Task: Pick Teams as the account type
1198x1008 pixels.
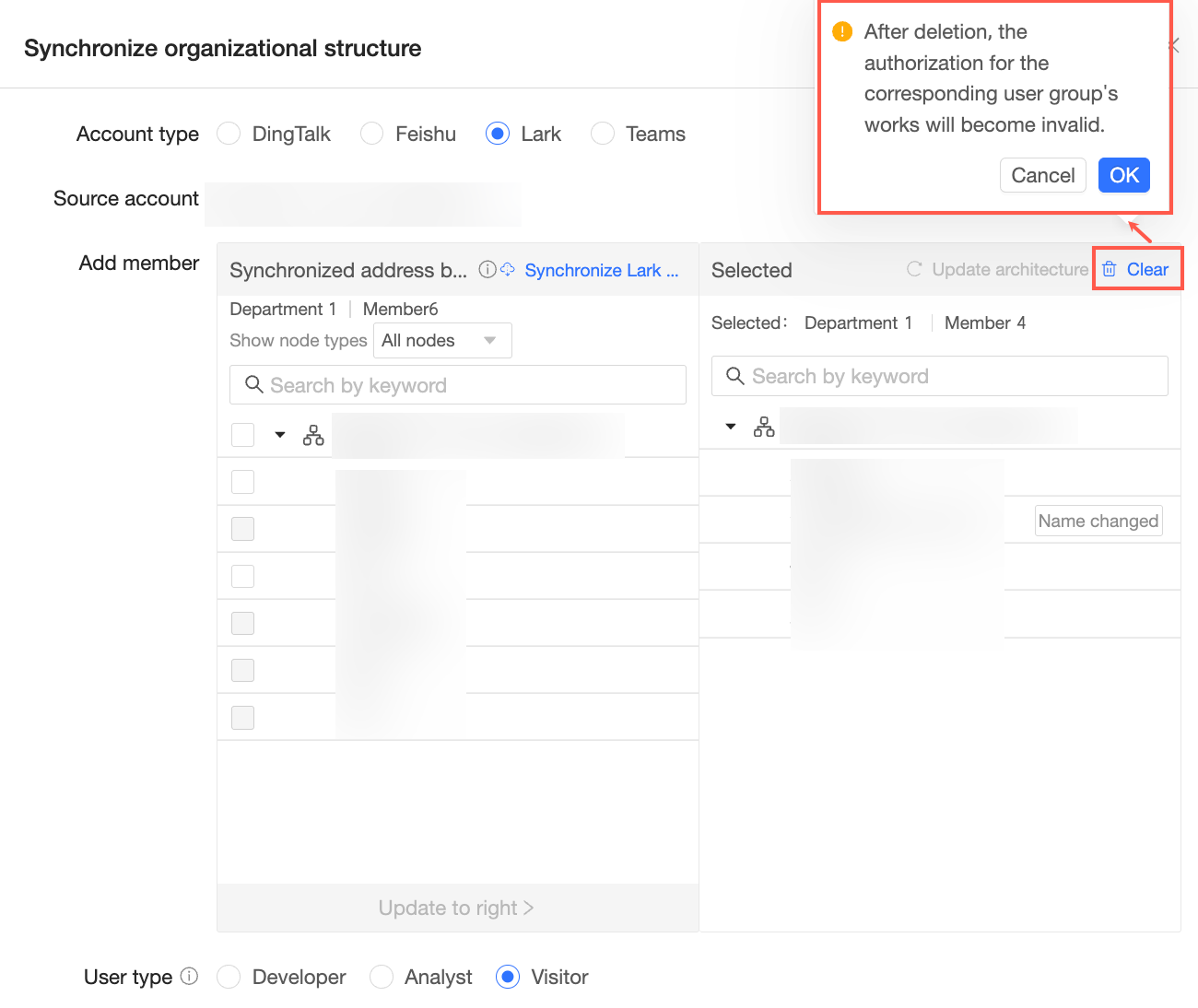Action: click(x=603, y=134)
